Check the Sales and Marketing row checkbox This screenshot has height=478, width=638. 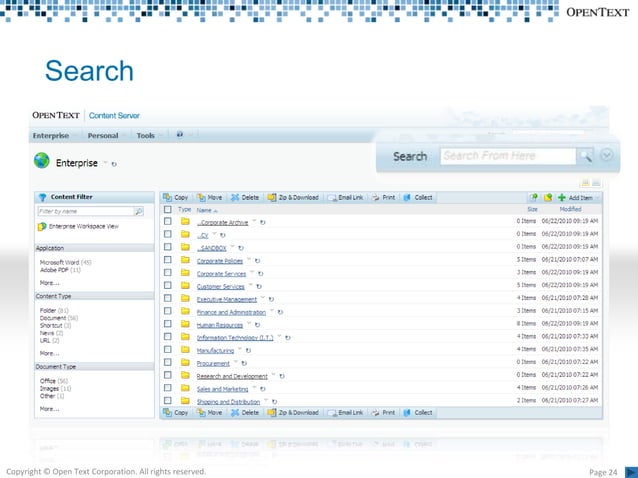click(168, 388)
